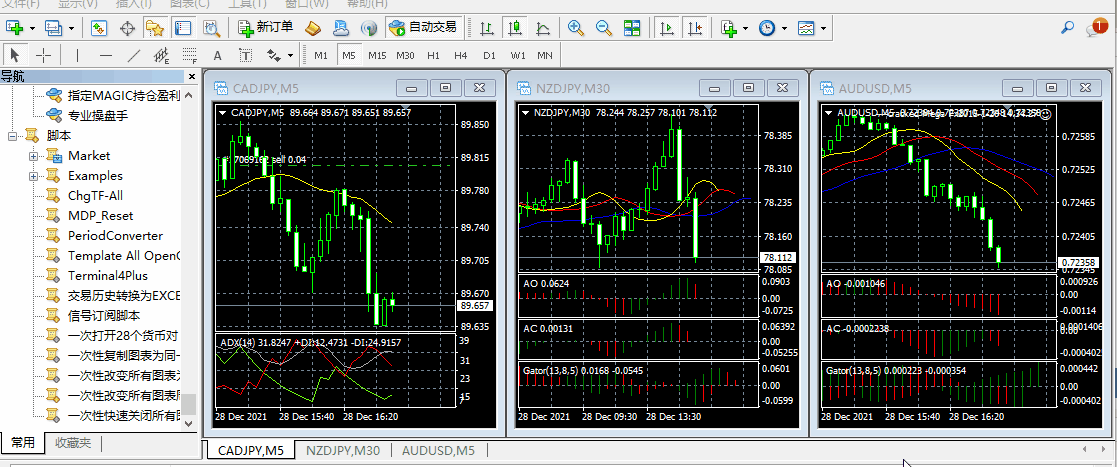This screenshot has height=467, width=1117.
Task: Open the notifications chat bubble icon
Action: tap(1095, 28)
